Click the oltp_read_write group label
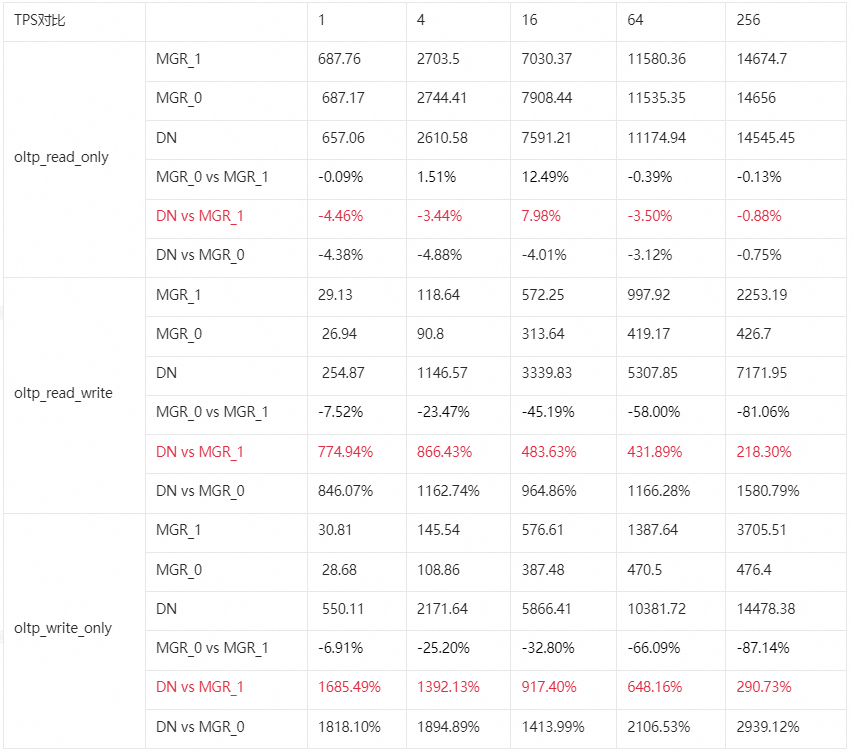Screen dimensions: 854x752 64,393
